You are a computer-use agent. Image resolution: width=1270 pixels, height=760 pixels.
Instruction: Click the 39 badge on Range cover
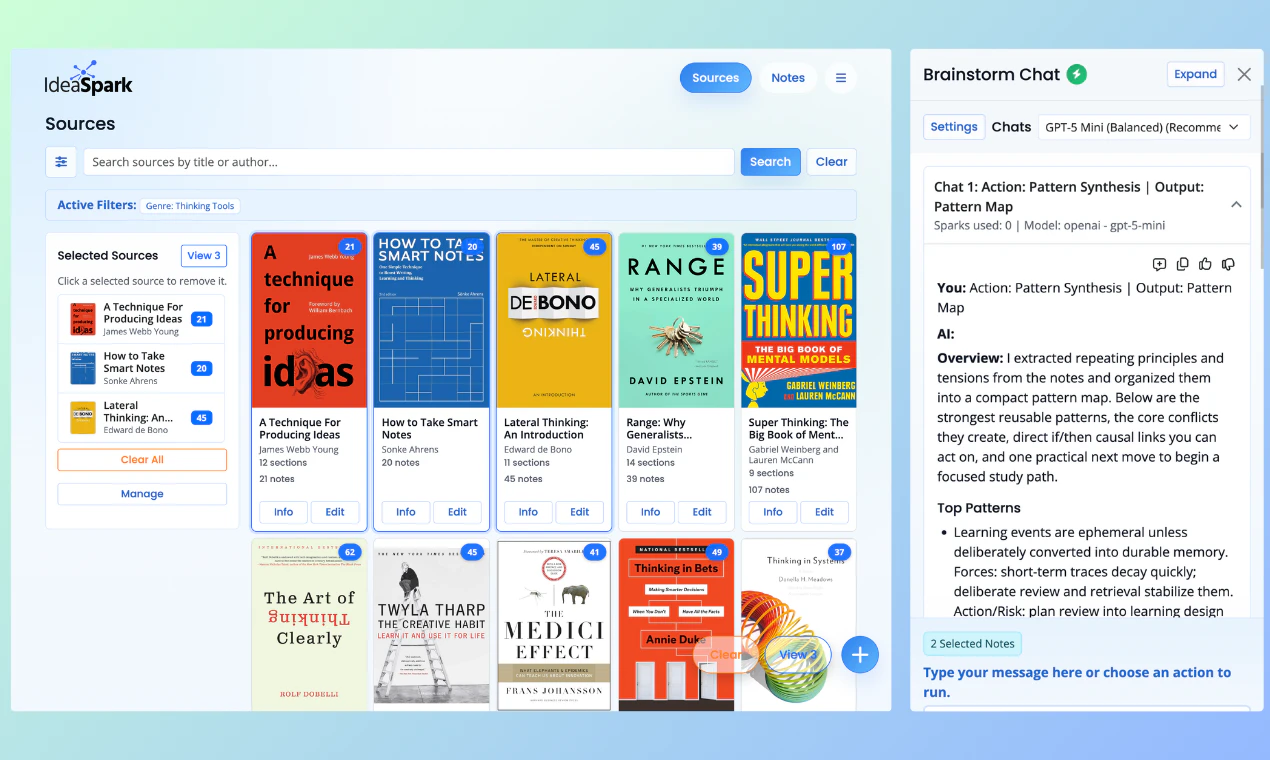tap(716, 246)
